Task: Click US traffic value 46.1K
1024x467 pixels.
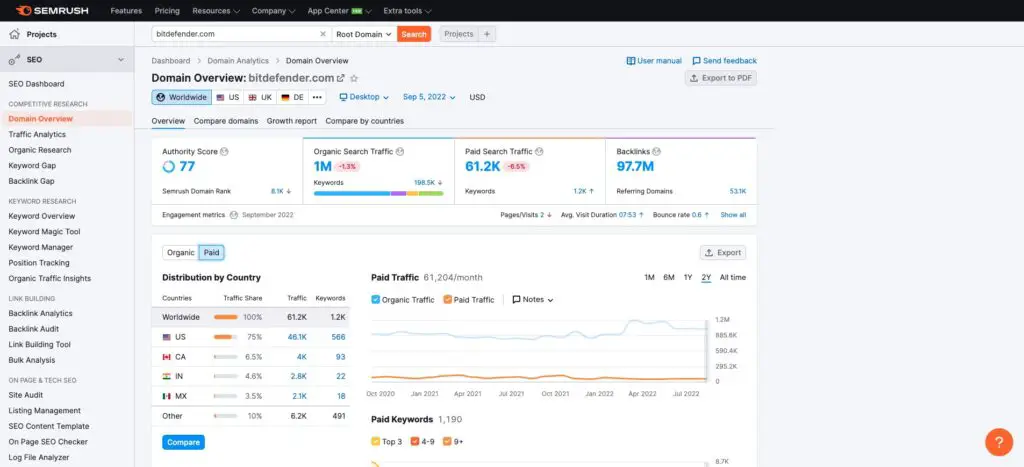Action: [297, 337]
